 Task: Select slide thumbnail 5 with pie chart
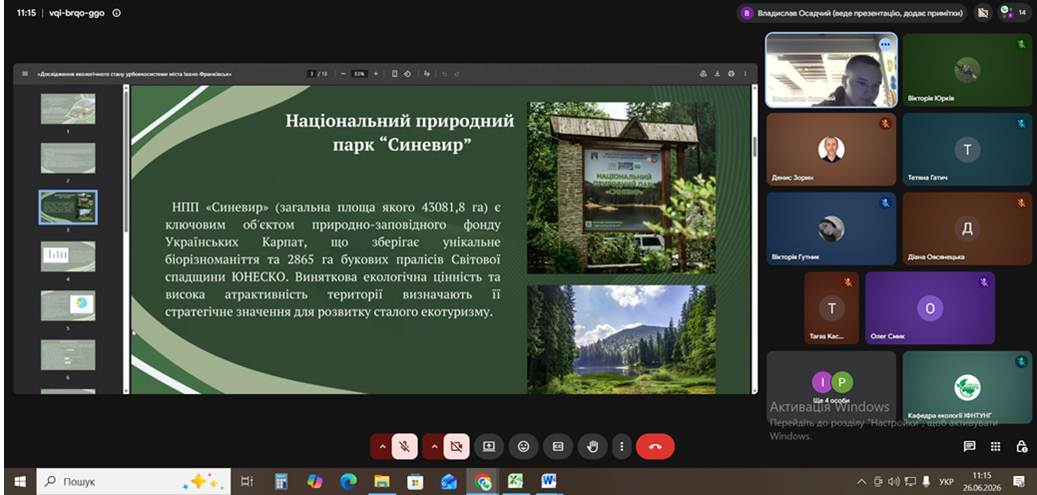(68, 305)
